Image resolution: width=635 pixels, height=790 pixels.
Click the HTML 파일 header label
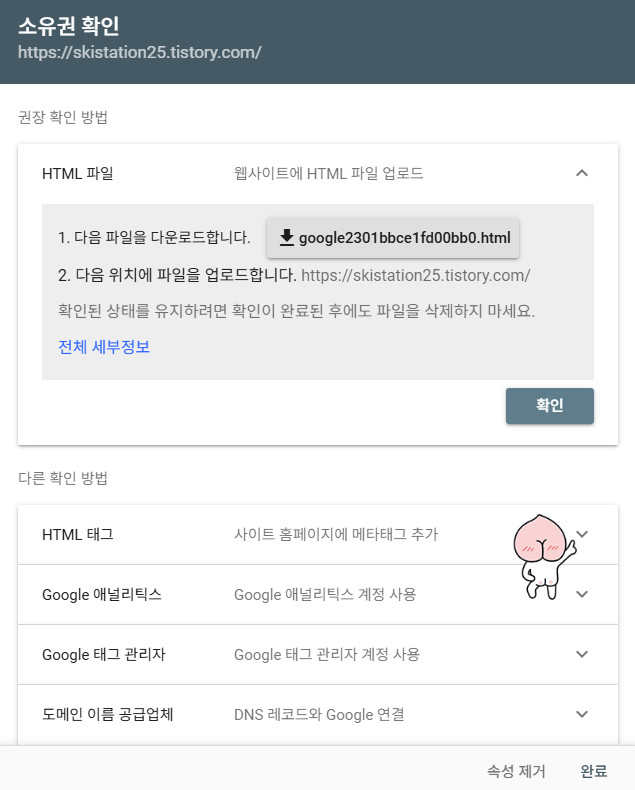tap(78, 173)
